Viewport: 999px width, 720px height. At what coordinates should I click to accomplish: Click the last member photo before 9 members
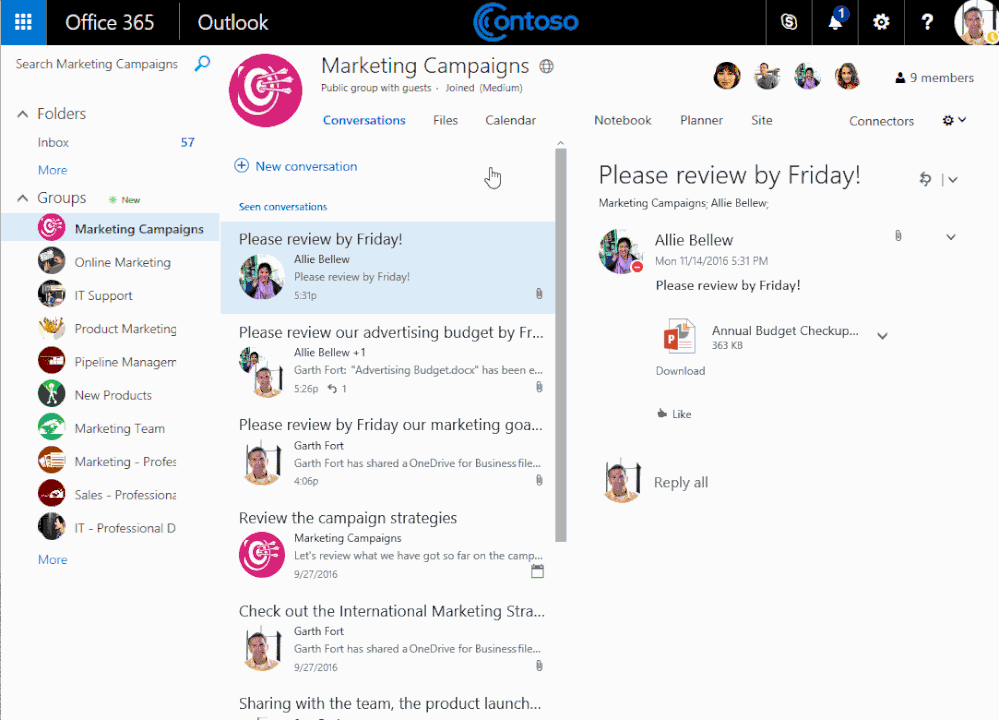pos(847,76)
